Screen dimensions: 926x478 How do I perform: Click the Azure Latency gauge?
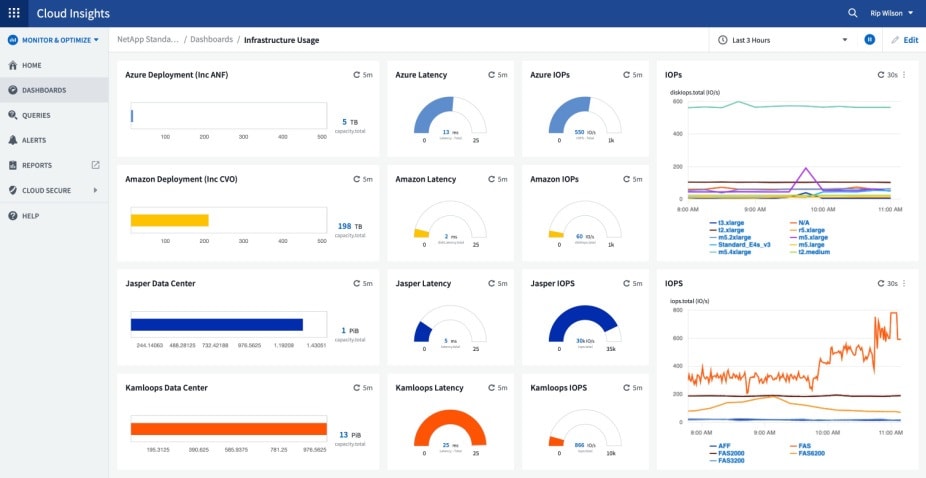450,115
